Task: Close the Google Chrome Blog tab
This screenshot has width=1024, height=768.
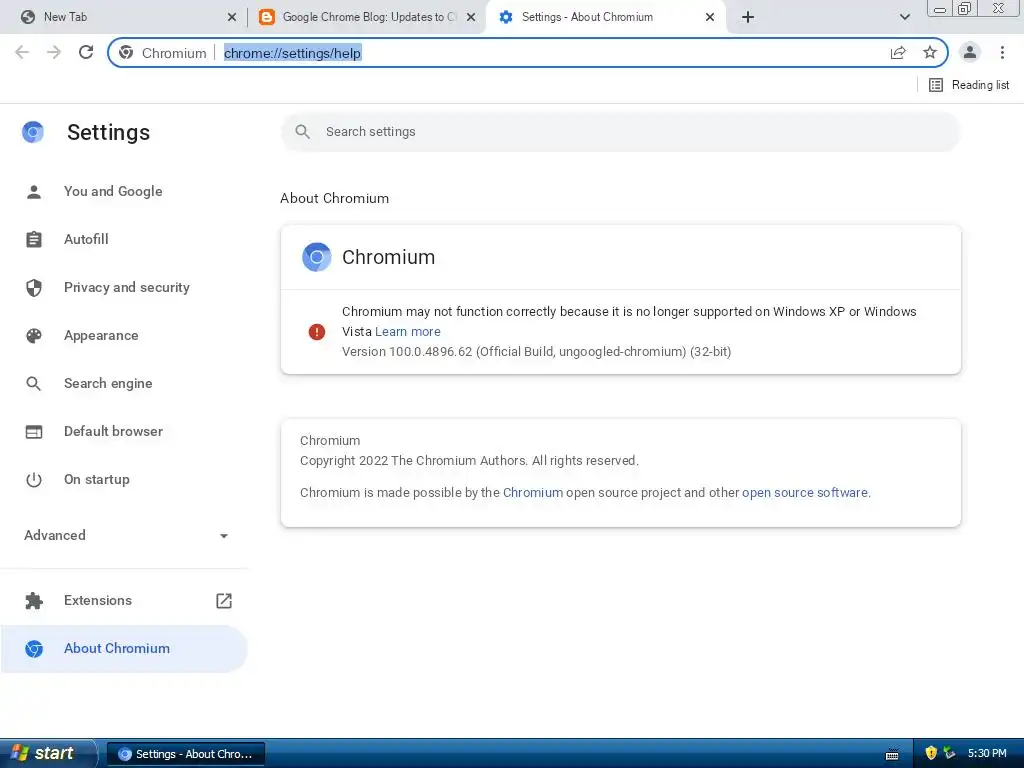Action: [x=470, y=17]
